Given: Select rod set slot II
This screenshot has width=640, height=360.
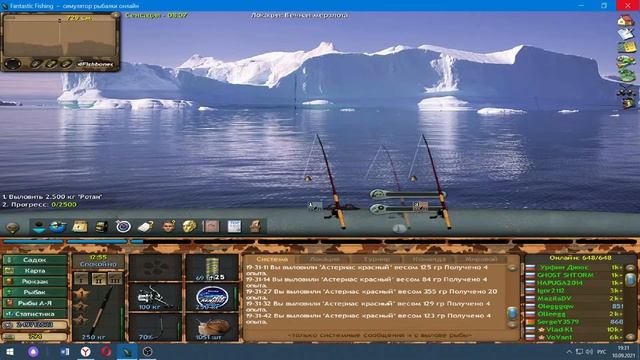Looking at the screenshot, I should [98, 278].
